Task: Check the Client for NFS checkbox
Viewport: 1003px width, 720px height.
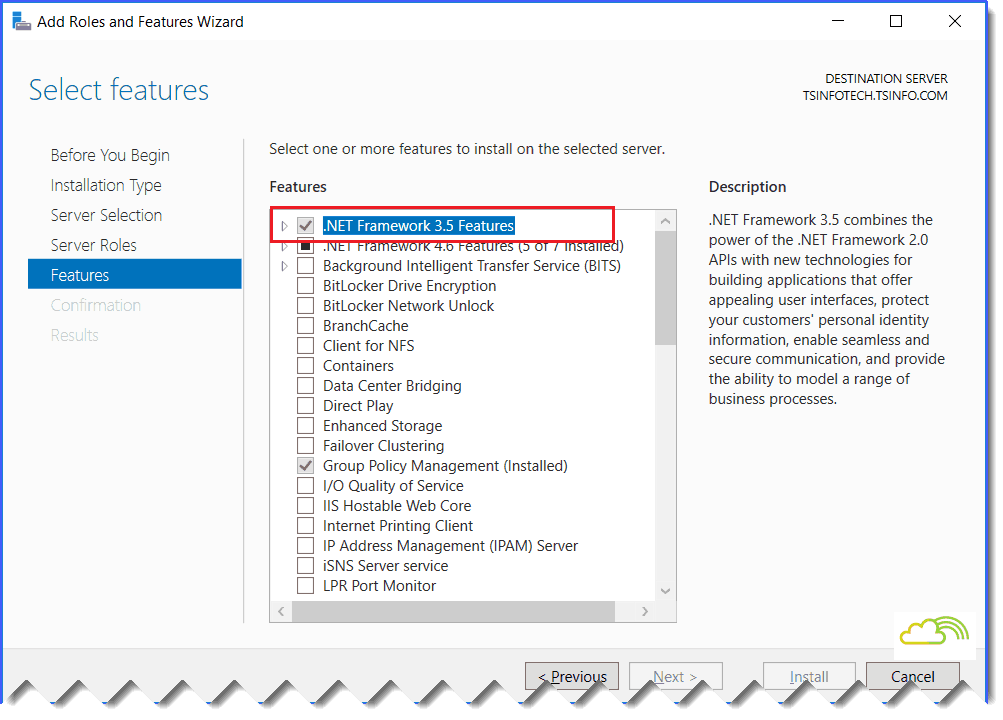Action: [x=304, y=345]
